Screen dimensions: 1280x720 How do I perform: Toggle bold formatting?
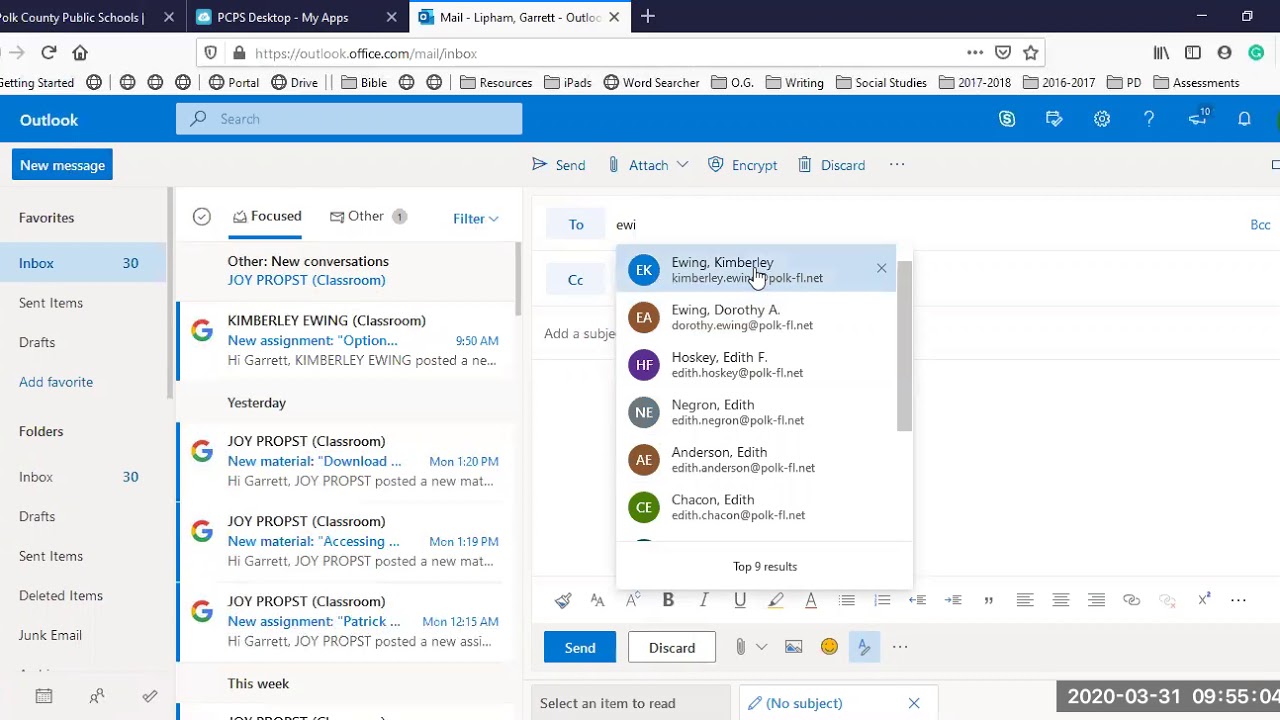(x=668, y=600)
